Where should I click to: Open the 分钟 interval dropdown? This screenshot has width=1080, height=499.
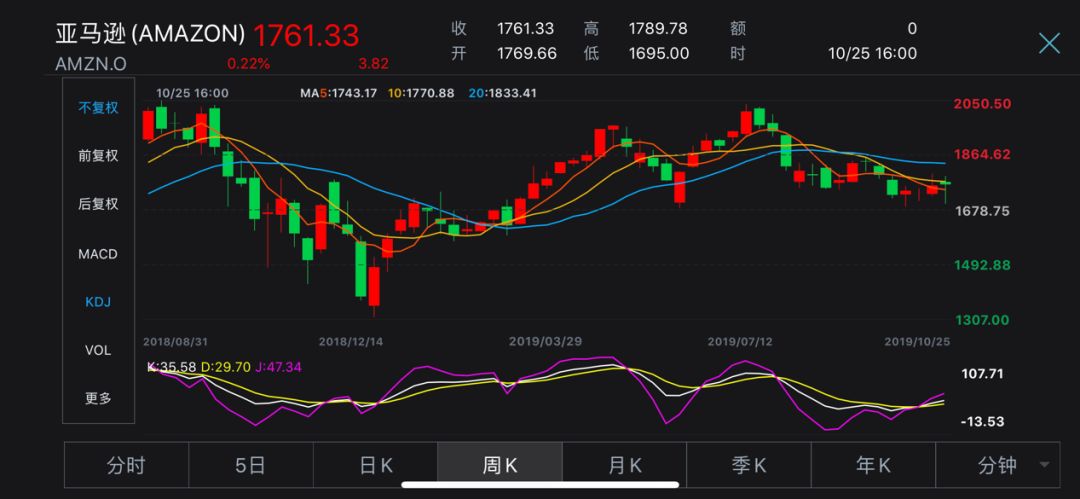(998, 465)
